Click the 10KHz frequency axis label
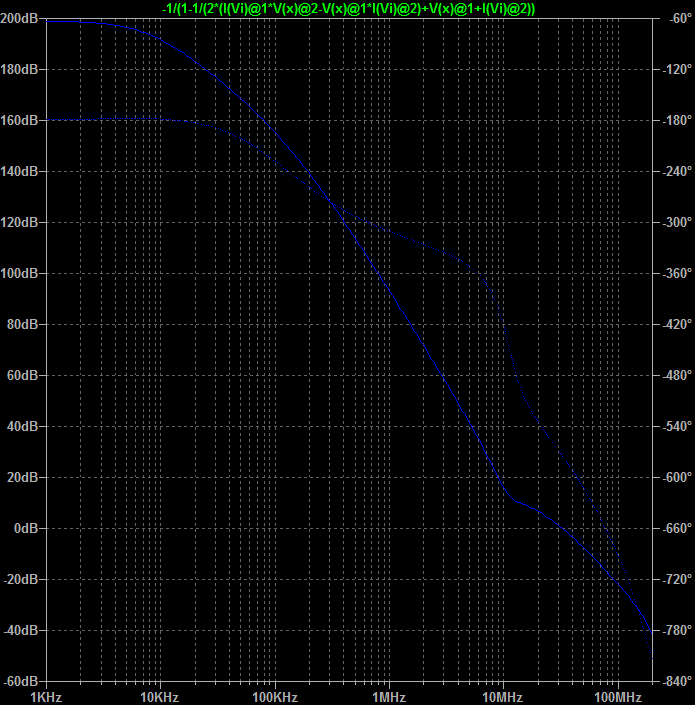695x705 pixels. click(x=160, y=697)
